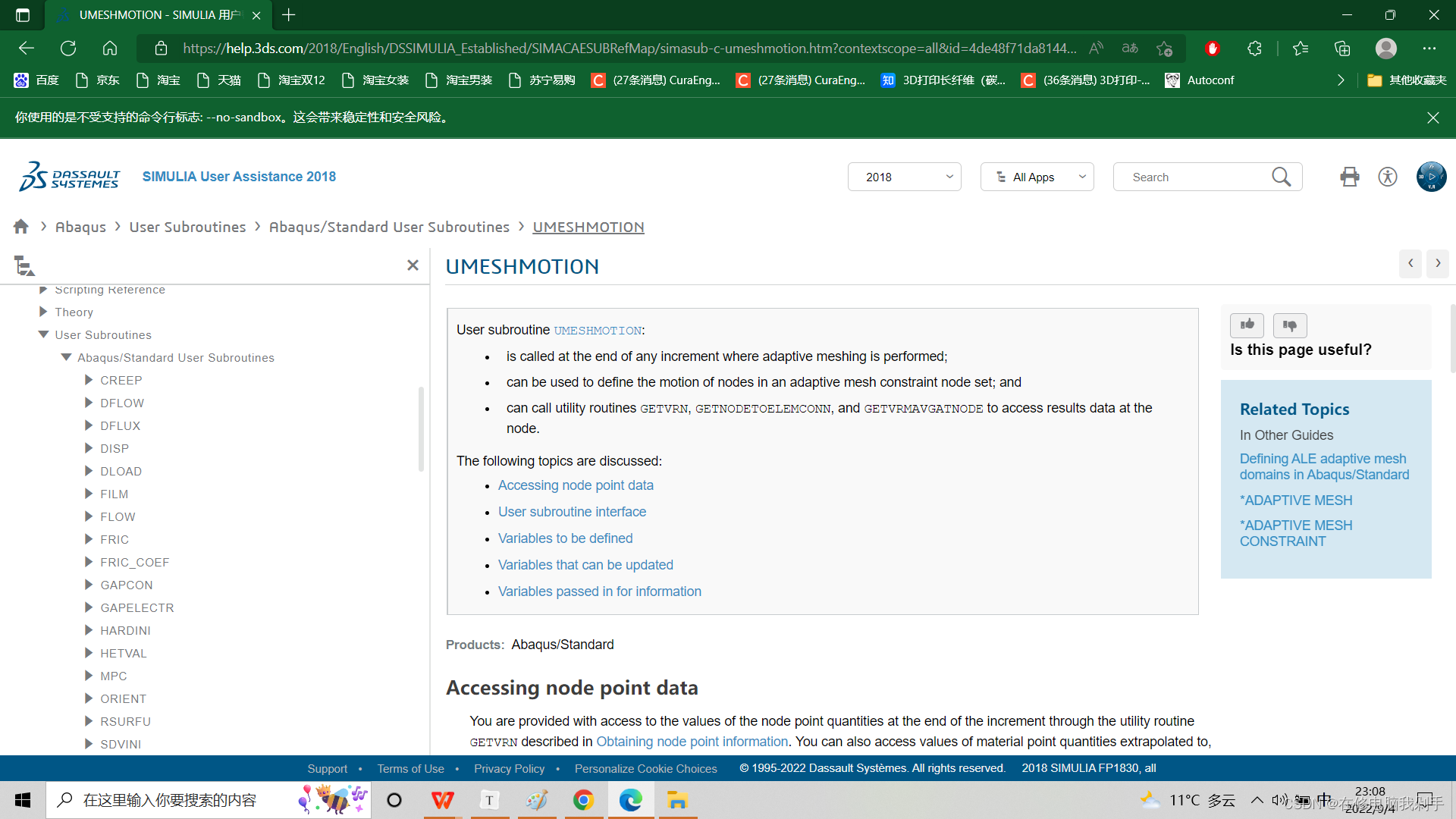
Task: Show more bookmarks chevron
Action: tap(1341, 80)
